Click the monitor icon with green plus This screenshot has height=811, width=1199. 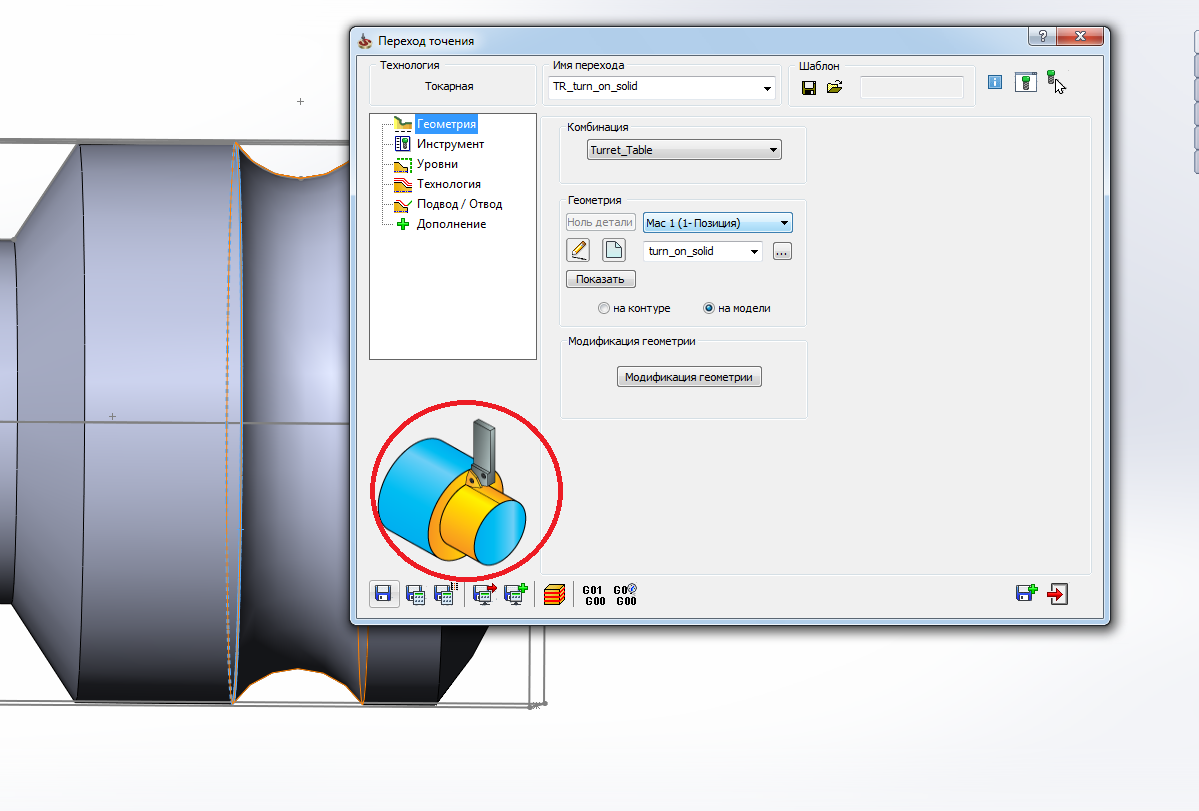click(x=516, y=594)
